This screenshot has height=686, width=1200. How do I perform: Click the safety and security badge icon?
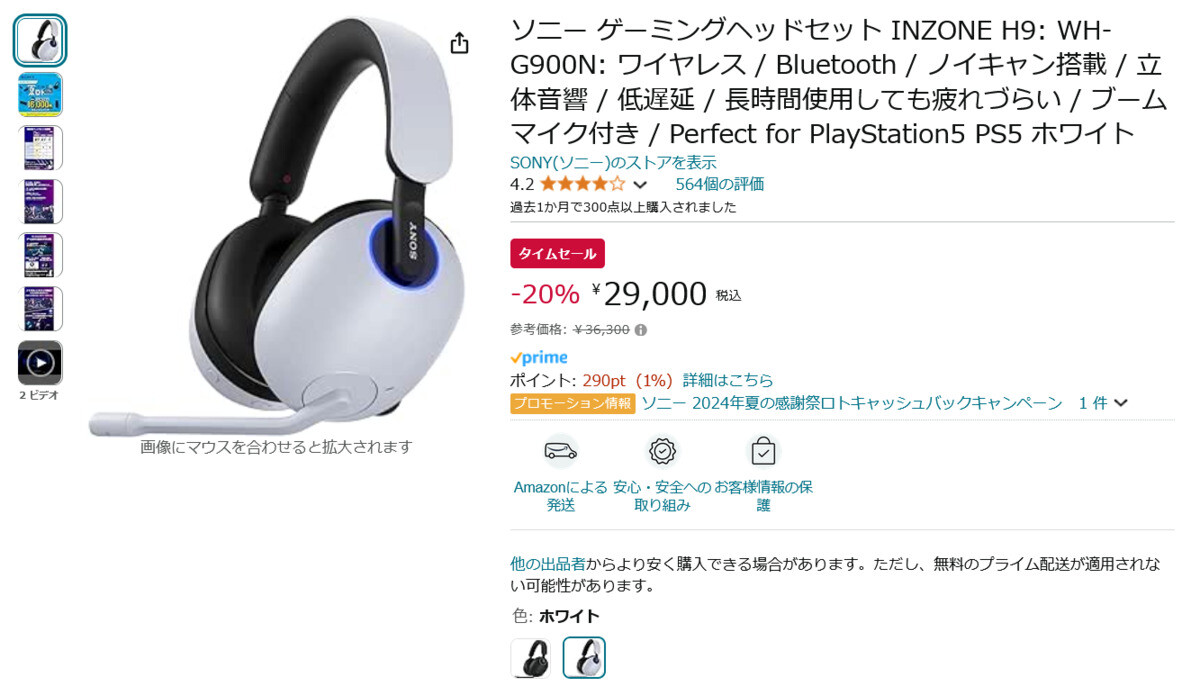pos(662,451)
